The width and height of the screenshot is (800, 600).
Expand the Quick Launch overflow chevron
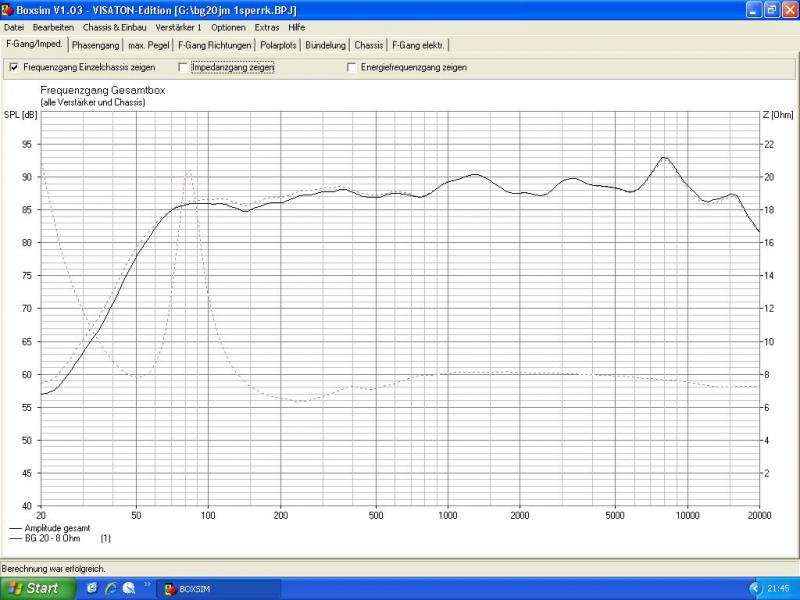148,585
